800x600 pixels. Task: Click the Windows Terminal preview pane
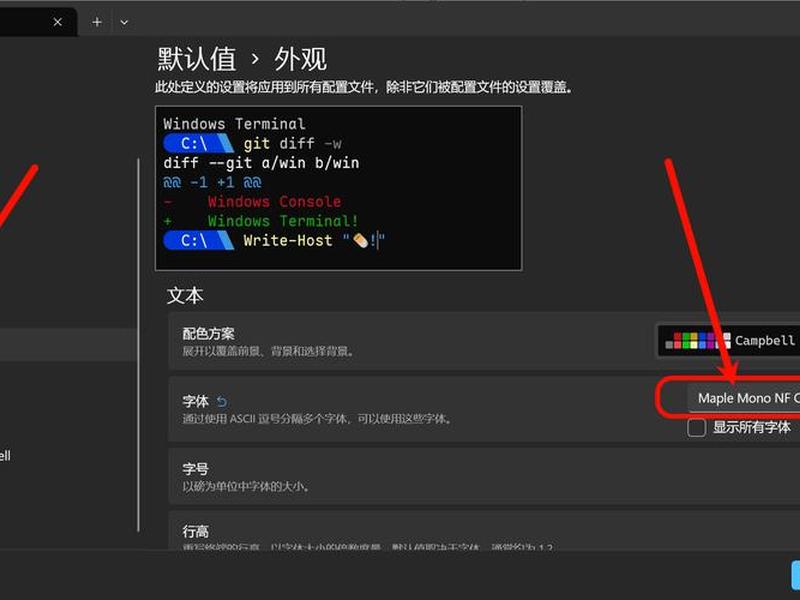pyautogui.click(x=338, y=188)
